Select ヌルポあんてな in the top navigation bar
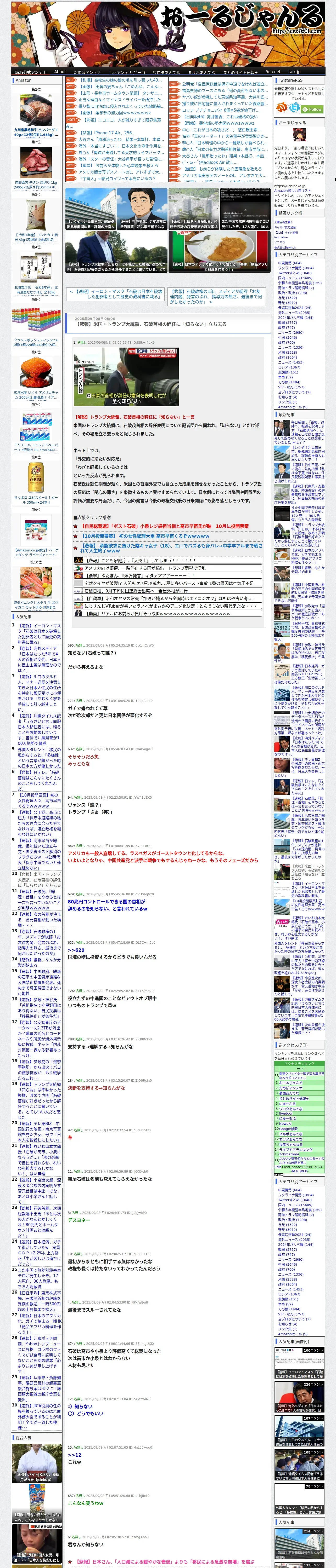This screenshot has width=336, height=1568. click(x=201, y=72)
